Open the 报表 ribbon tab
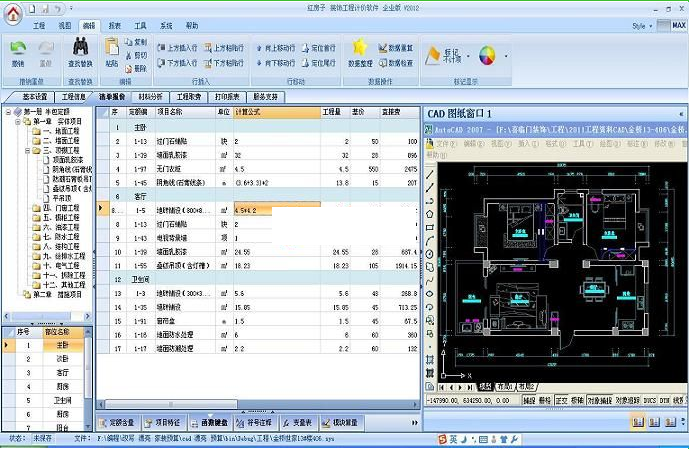This screenshot has height=449, width=689. [115, 23]
